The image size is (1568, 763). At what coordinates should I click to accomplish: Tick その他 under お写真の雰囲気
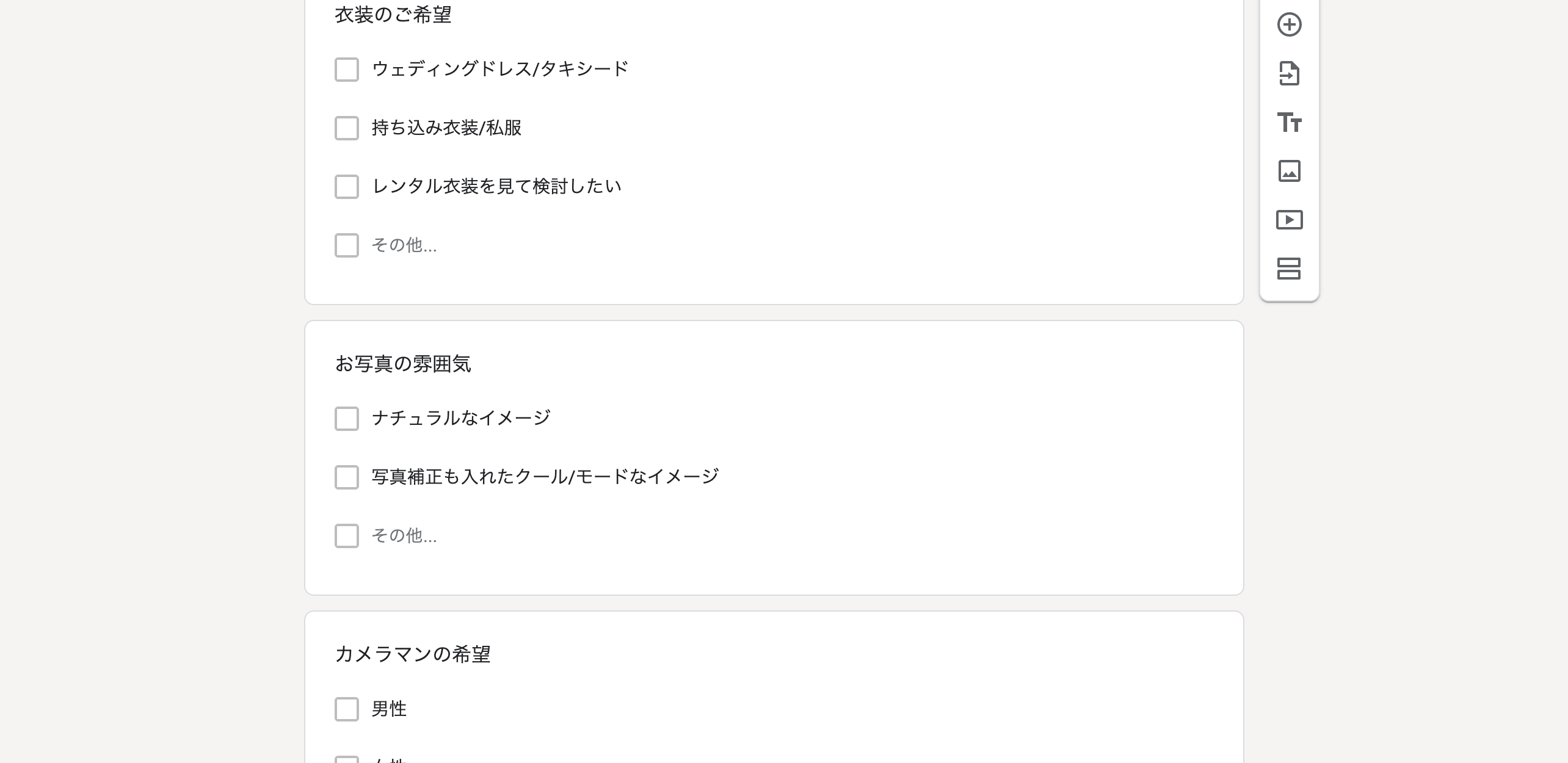click(347, 536)
